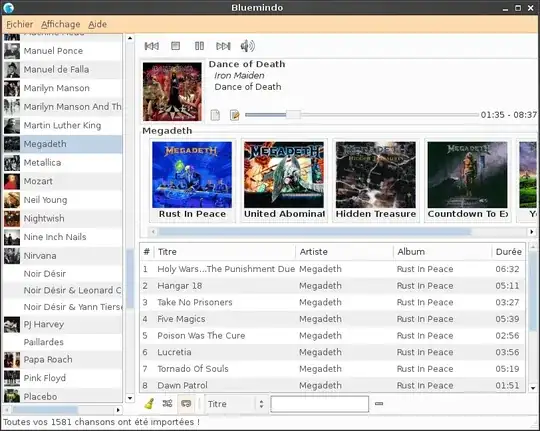
Task: Pause the current song
Action: 199,46
